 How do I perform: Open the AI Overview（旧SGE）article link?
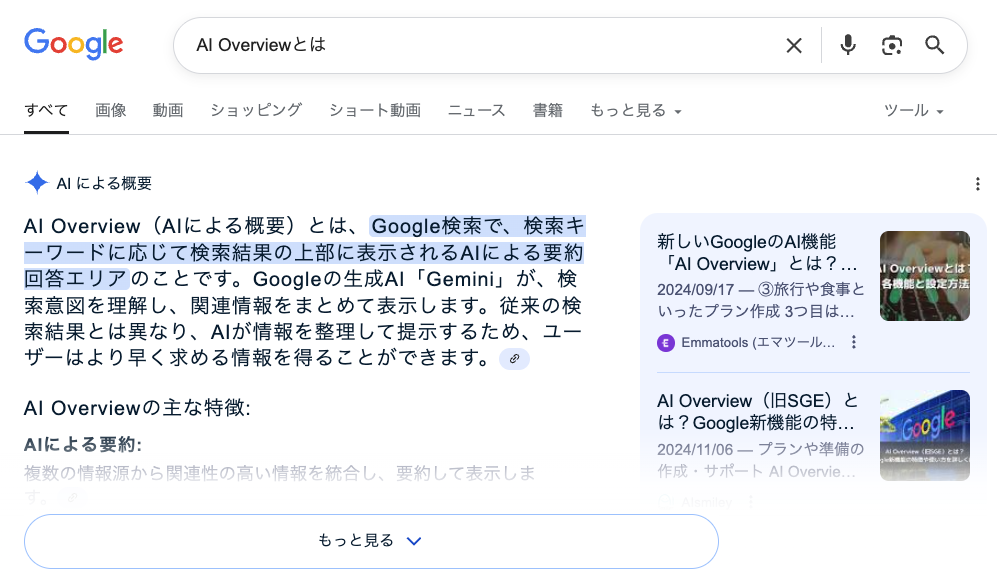pos(757,411)
